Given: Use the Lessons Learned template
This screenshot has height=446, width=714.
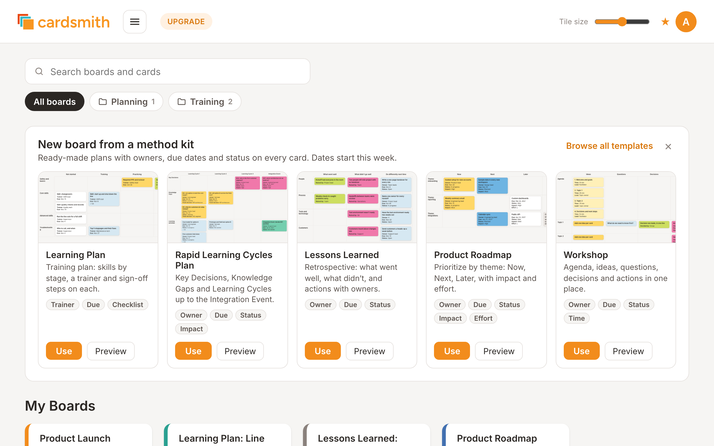Looking at the screenshot, I should [x=322, y=351].
